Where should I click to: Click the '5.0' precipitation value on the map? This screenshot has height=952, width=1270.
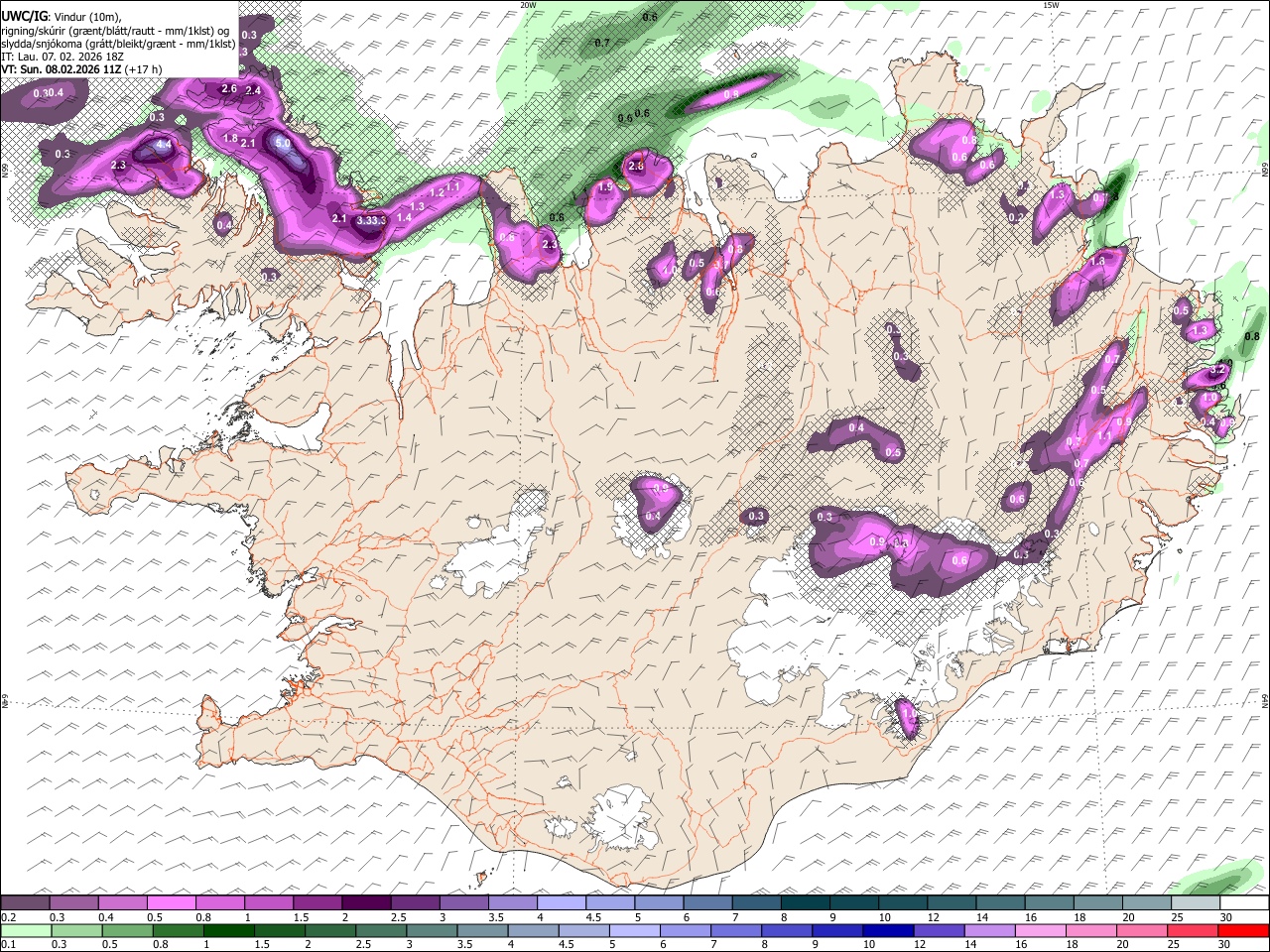click(x=283, y=143)
